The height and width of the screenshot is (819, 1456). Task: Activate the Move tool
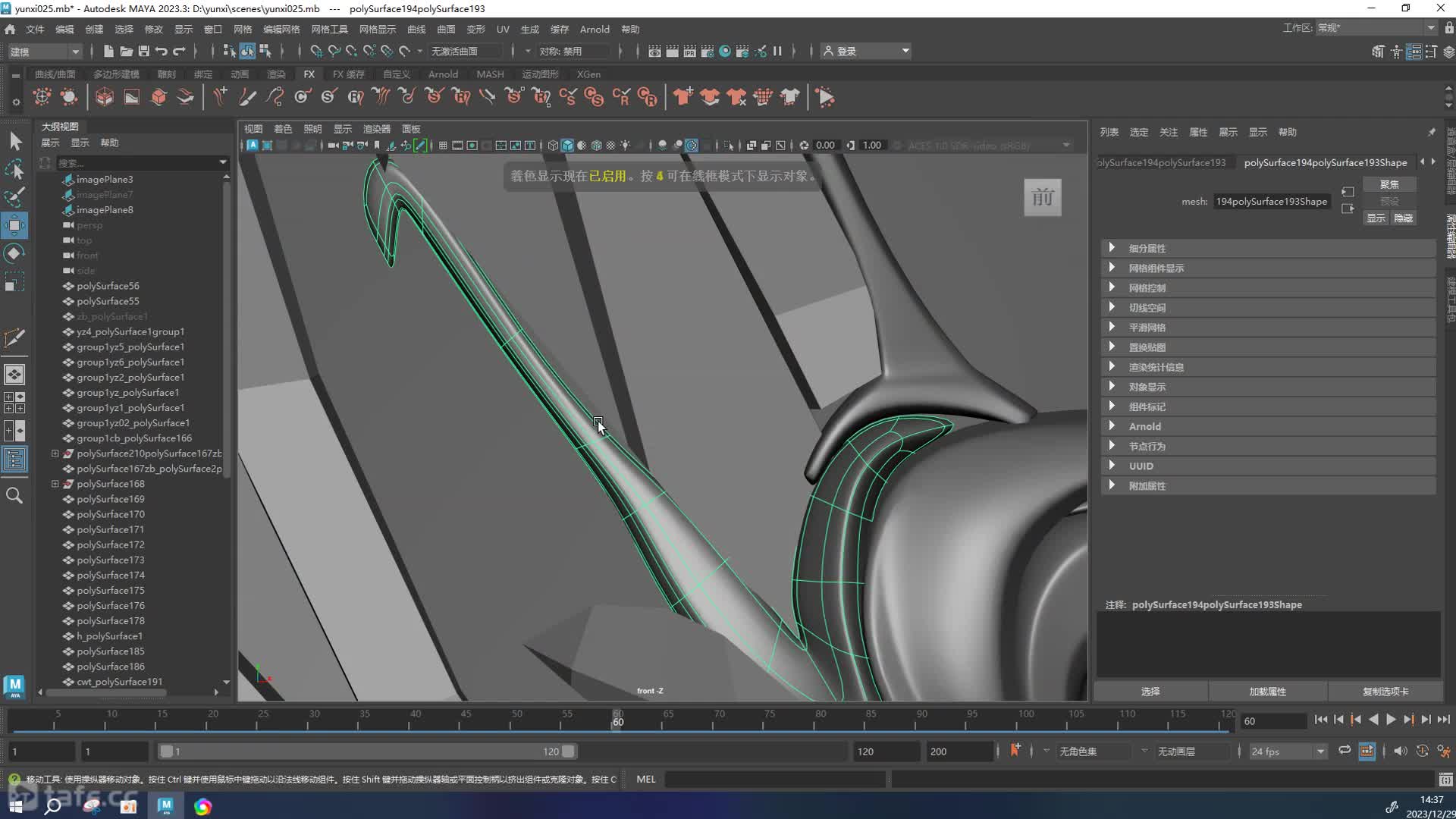tap(14, 225)
